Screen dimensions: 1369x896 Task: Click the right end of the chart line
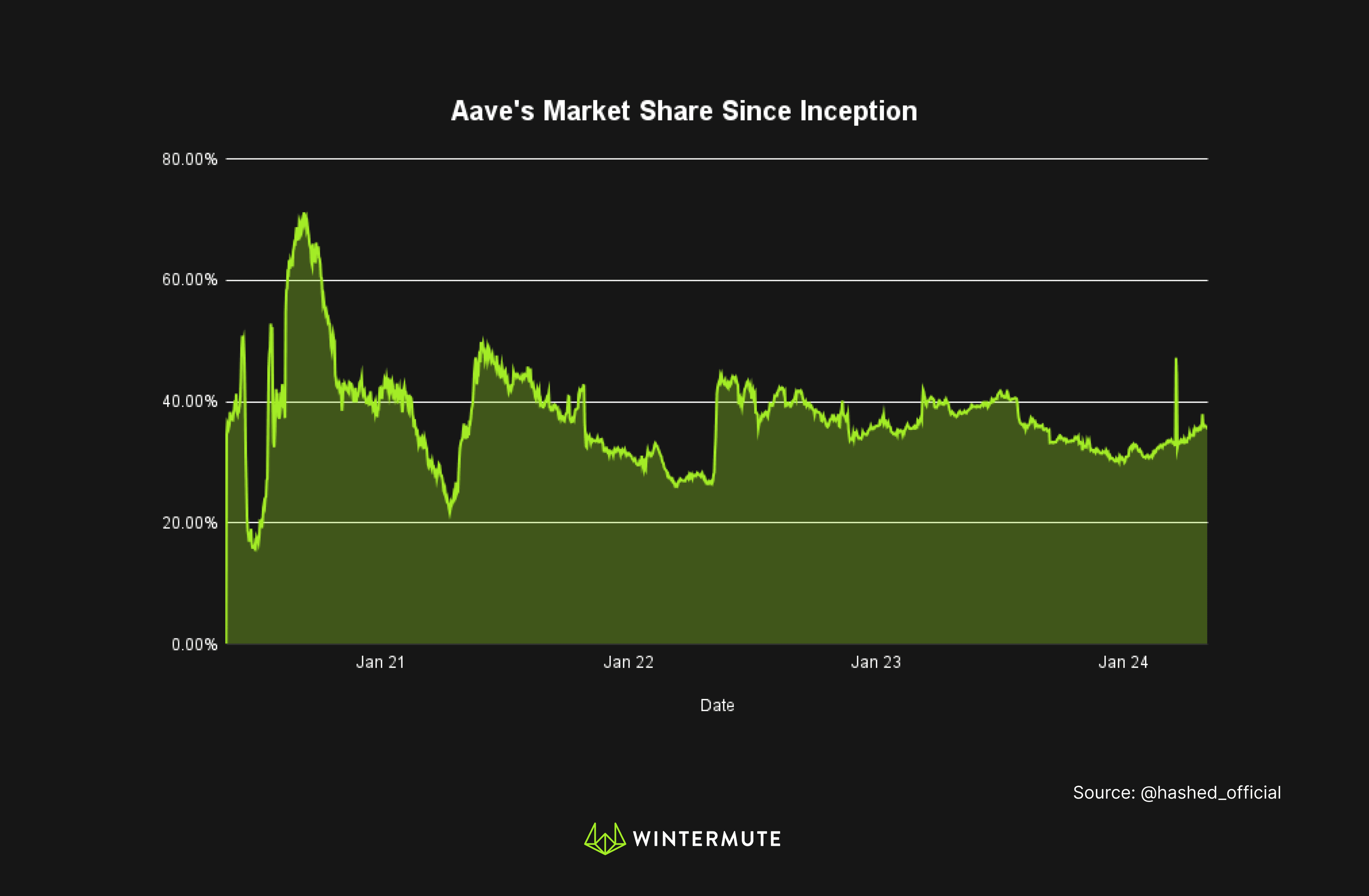[x=1206, y=427]
